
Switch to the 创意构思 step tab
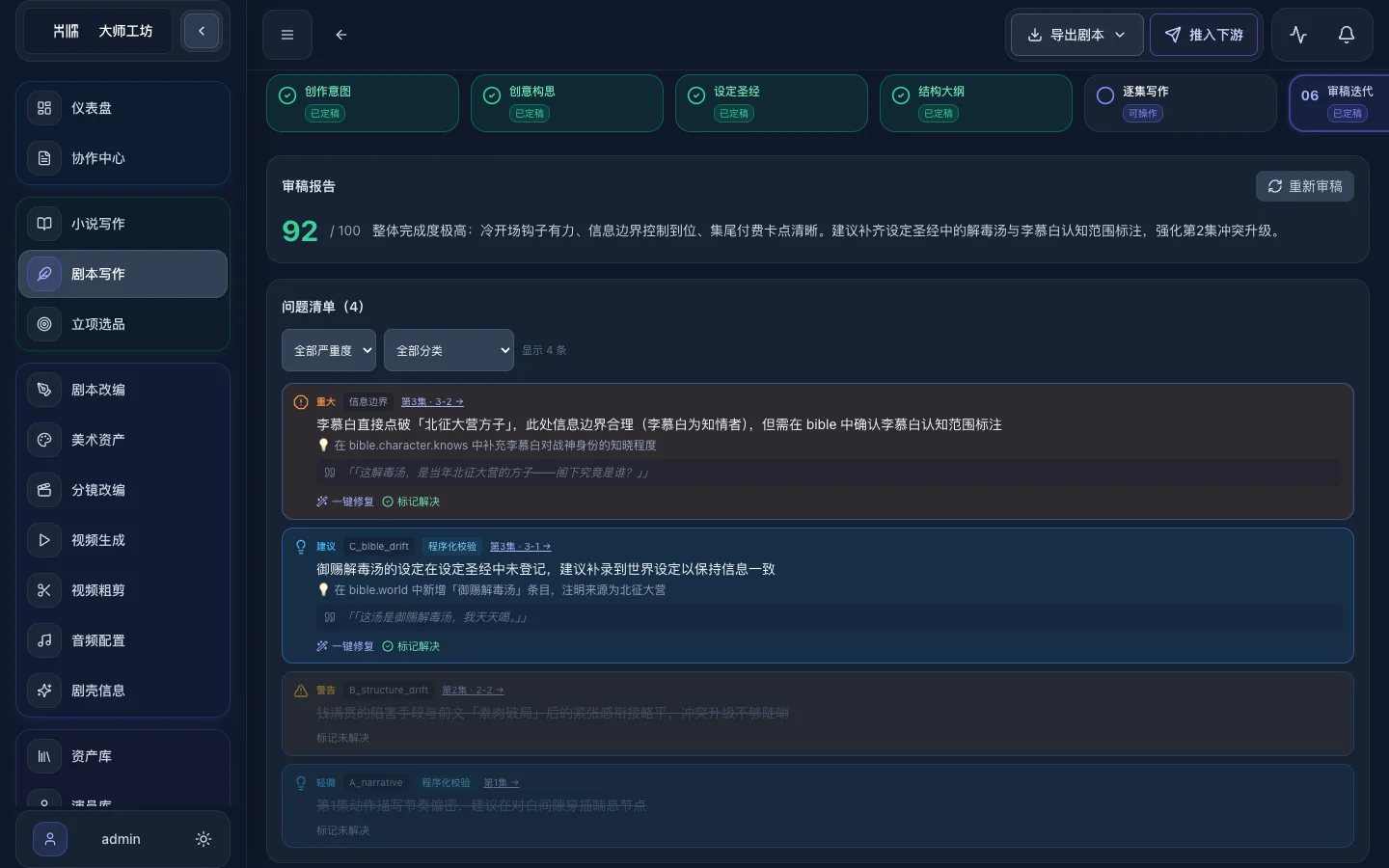[567, 103]
